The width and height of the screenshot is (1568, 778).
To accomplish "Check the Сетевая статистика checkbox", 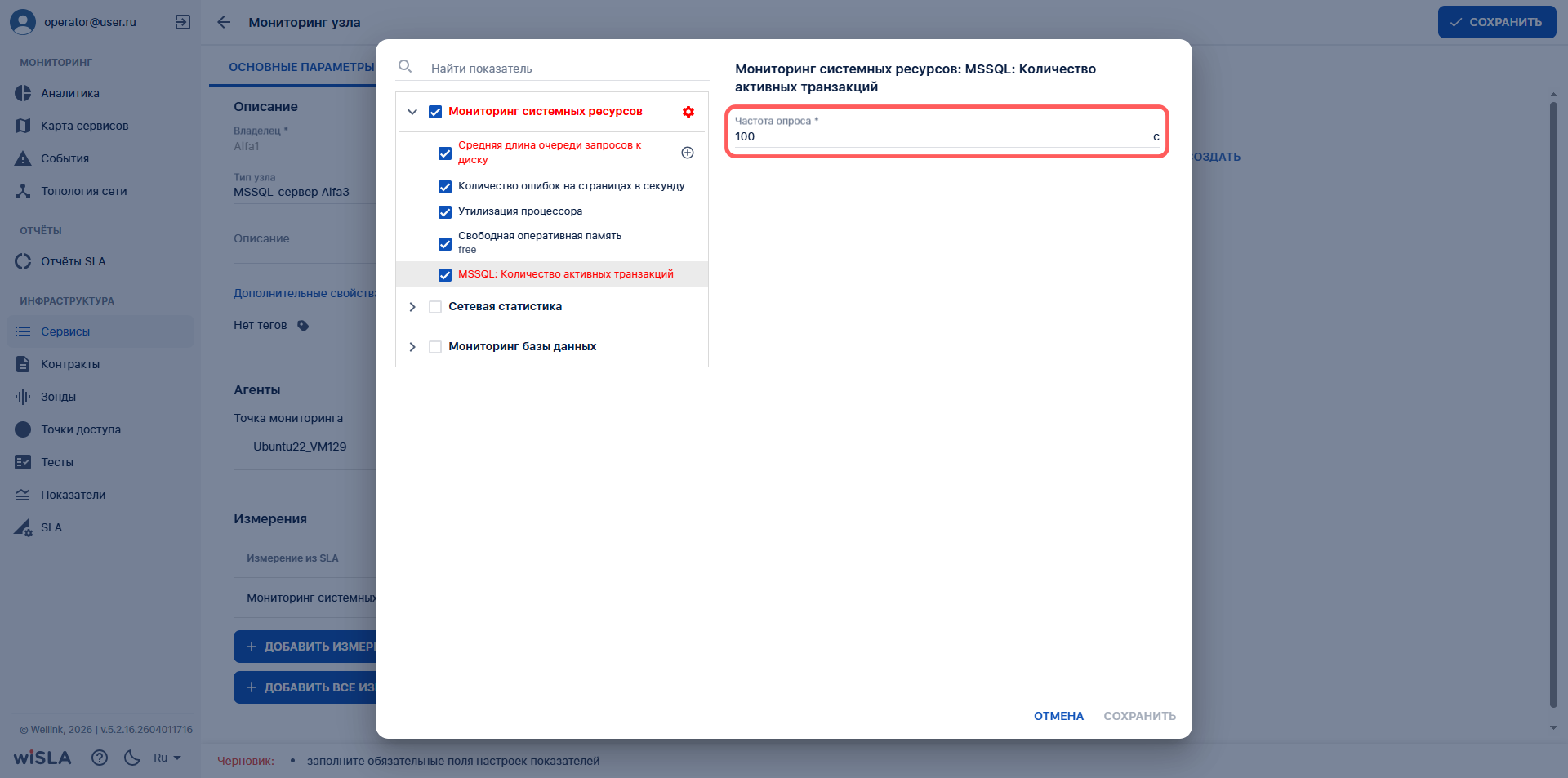I will pyautogui.click(x=435, y=307).
